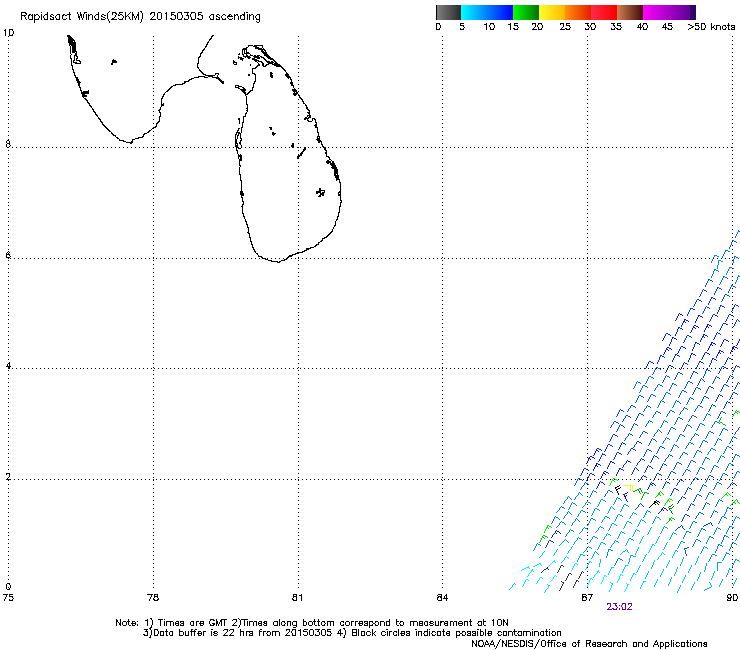This screenshot has width=740, height=650.
Task: Click the NOAA/NESDIS credit text
Action: [x=589, y=644]
